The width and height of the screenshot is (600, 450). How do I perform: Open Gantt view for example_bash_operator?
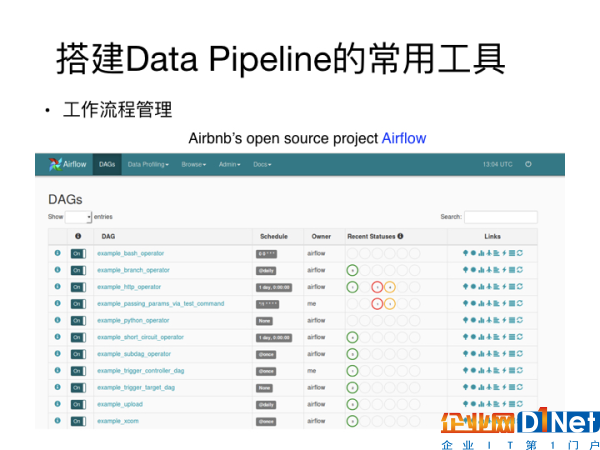[x=497, y=253]
